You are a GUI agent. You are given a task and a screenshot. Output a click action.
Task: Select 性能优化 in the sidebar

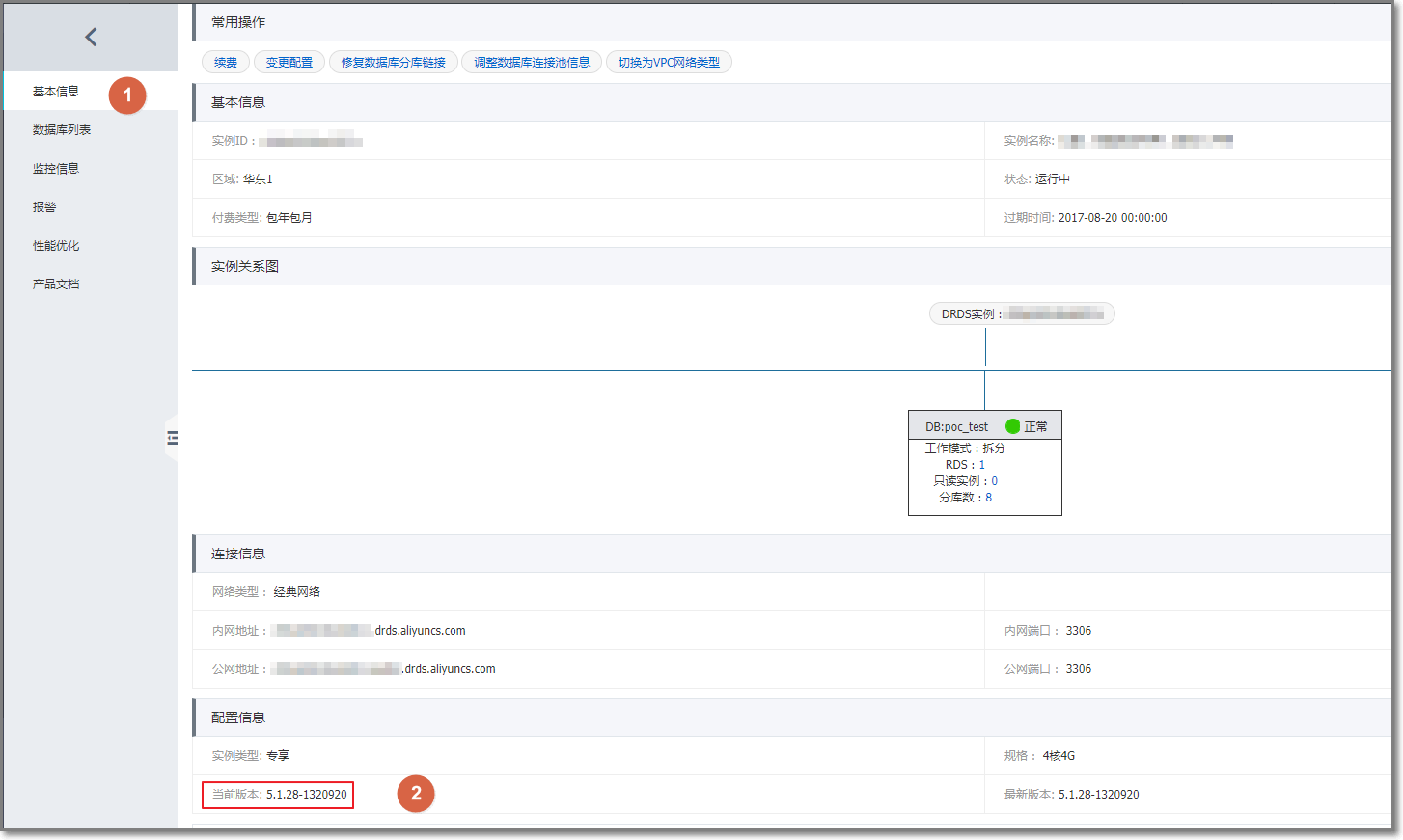(x=56, y=246)
